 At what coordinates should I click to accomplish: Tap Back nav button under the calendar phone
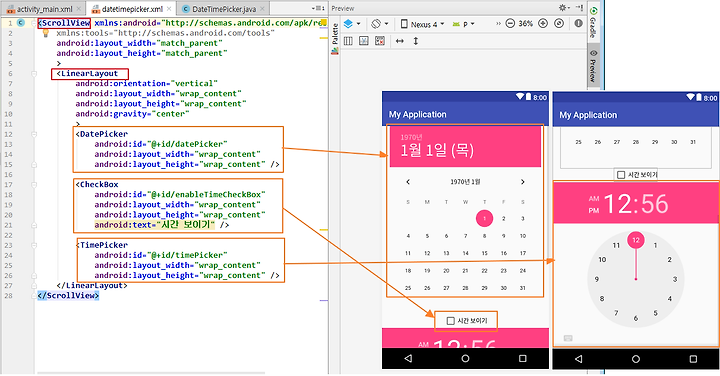(408, 359)
